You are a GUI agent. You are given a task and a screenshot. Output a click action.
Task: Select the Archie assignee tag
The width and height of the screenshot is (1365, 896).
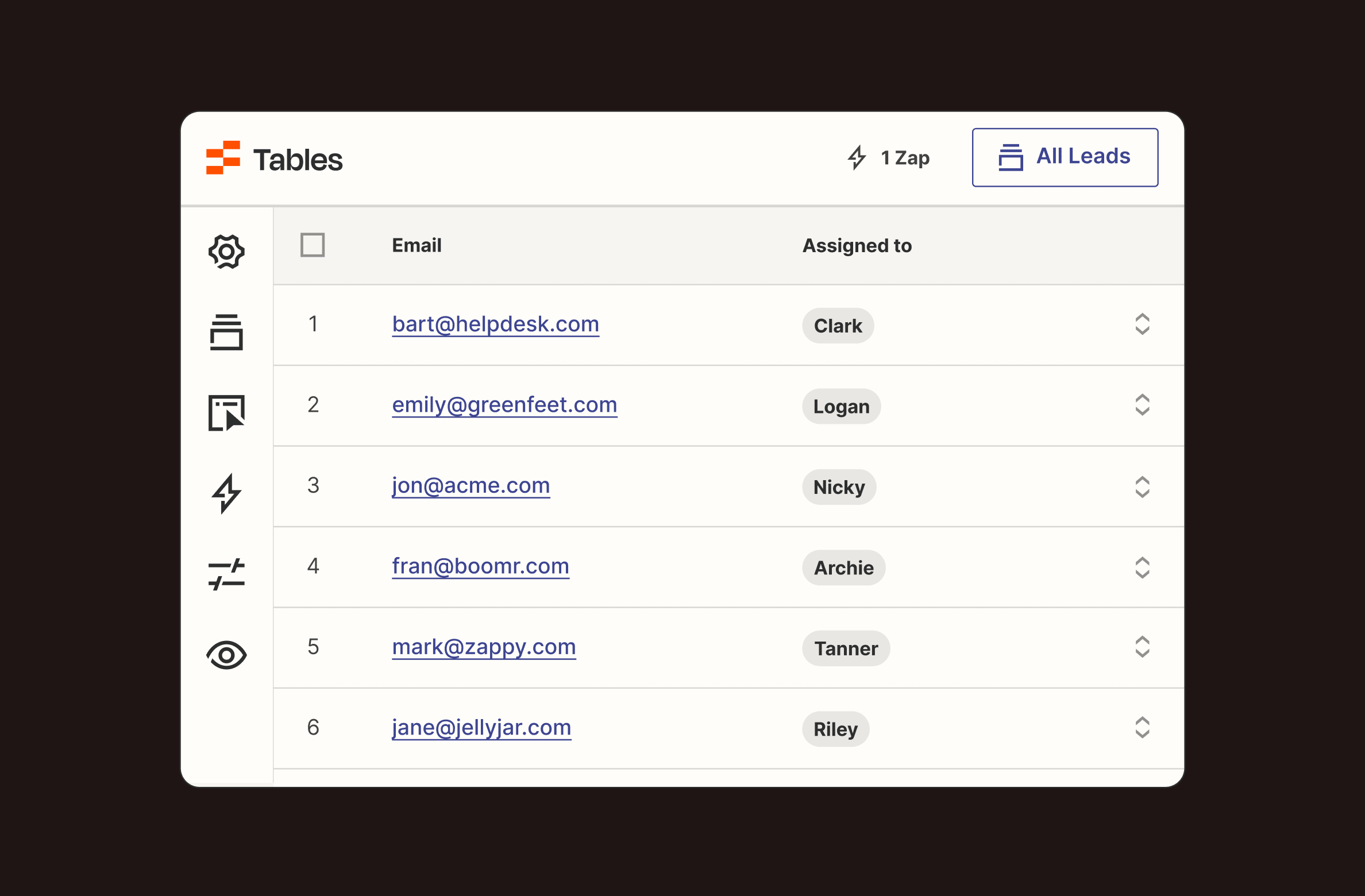pyautogui.click(x=843, y=568)
